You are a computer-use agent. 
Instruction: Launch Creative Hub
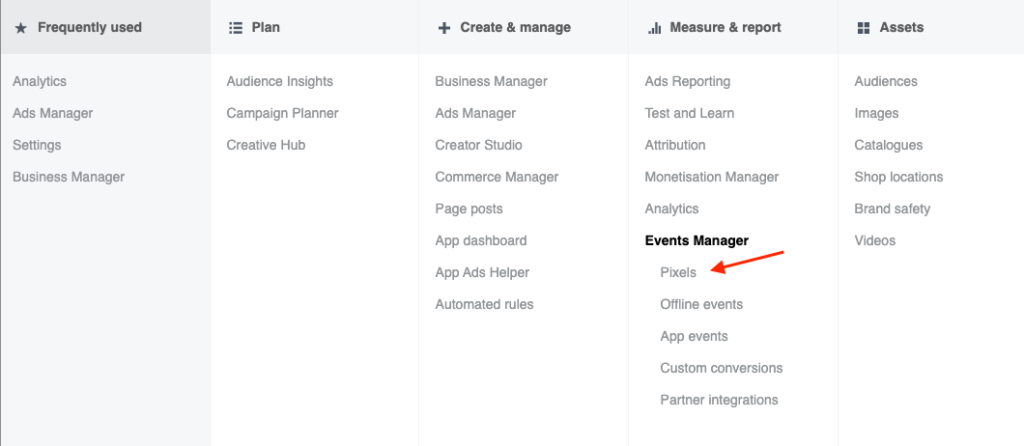[266, 145]
